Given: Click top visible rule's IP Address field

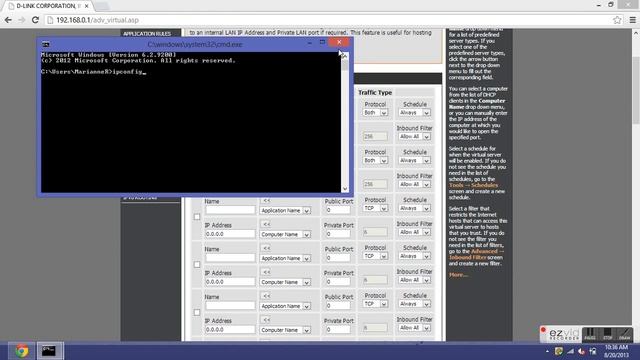Looking at the screenshot, I should click(x=230, y=234).
